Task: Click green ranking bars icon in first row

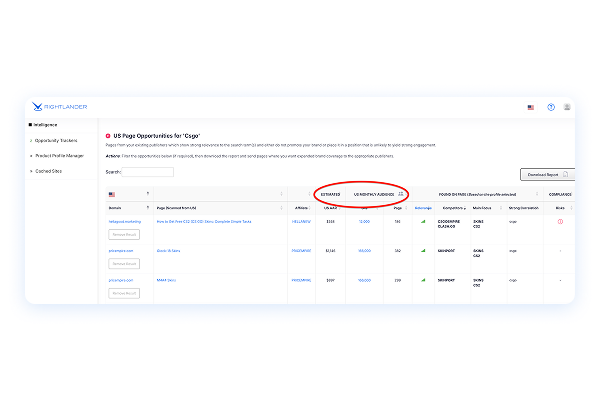Action: (x=423, y=221)
